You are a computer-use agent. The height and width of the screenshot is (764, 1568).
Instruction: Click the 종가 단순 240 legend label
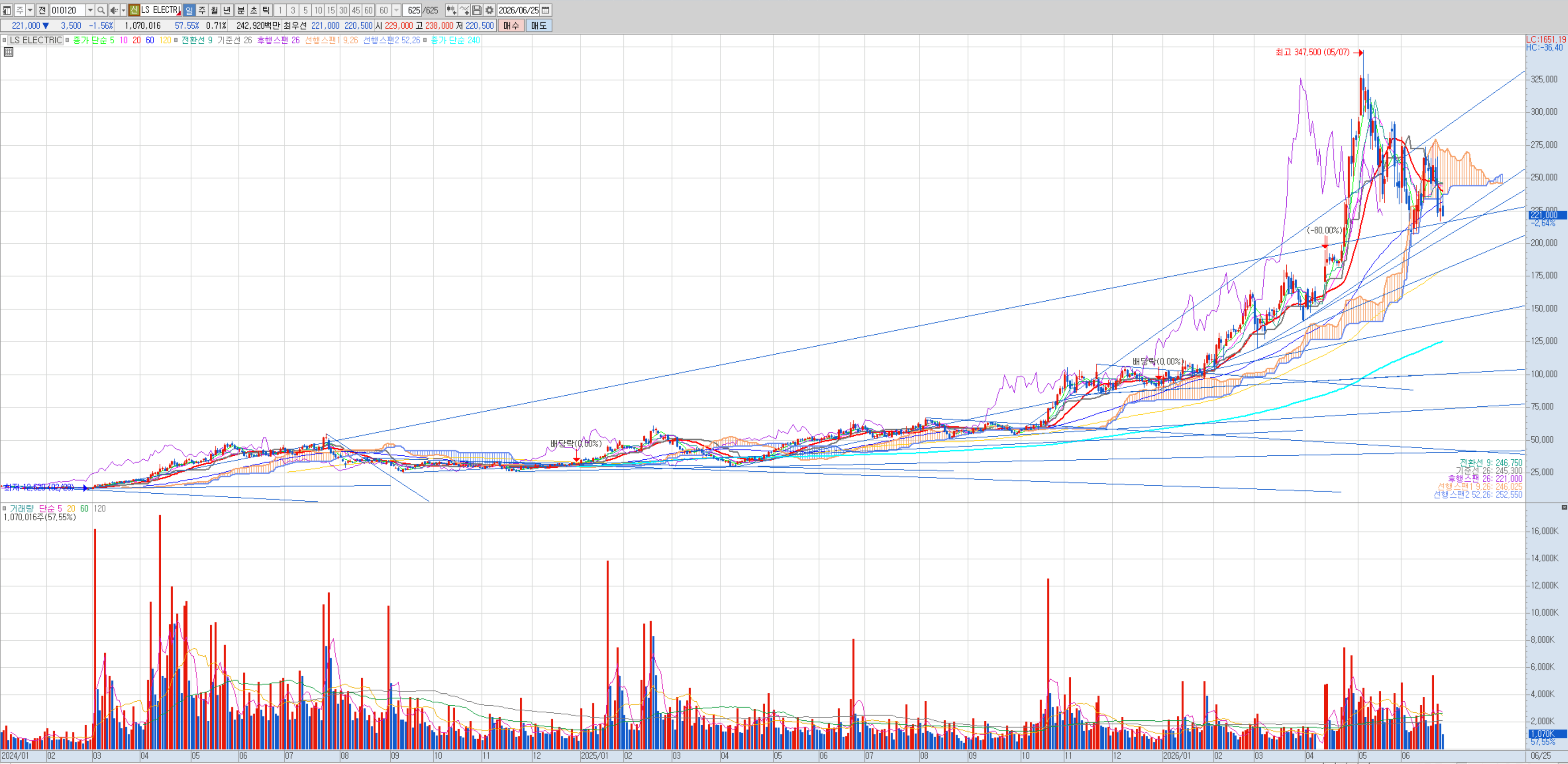click(x=455, y=40)
